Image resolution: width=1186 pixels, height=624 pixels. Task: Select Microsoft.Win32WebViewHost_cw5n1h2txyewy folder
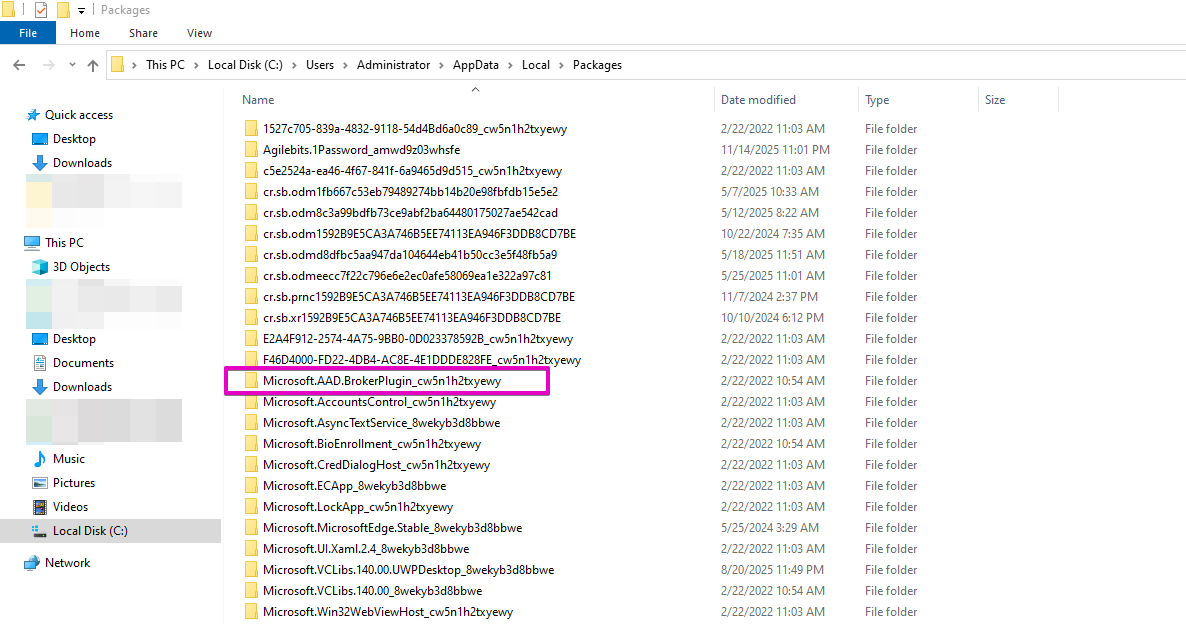click(388, 612)
